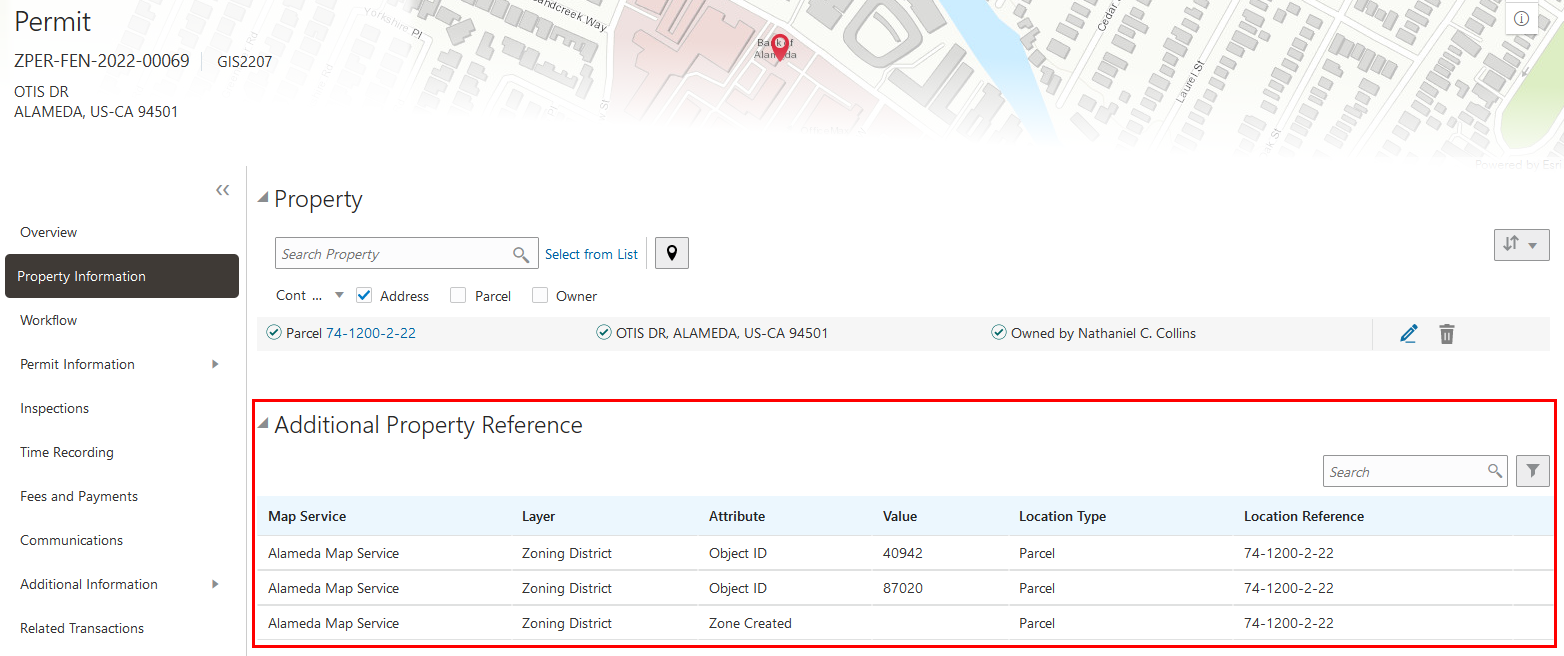Open the filter funnel for property reference
1564x656 pixels.
pyautogui.click(x=1533, y=471)
